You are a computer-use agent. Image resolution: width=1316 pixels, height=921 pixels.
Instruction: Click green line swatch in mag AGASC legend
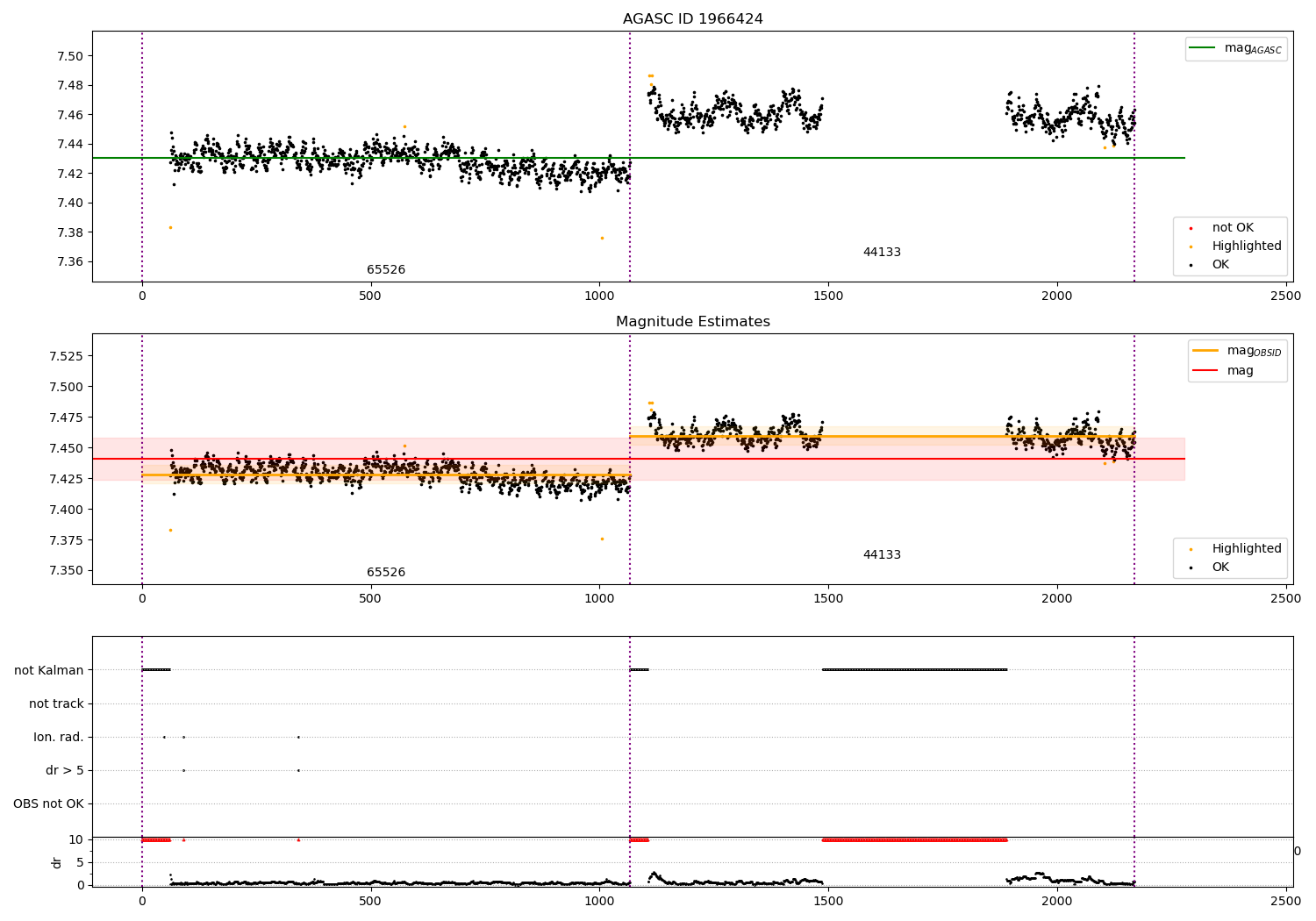(1203, 48)
